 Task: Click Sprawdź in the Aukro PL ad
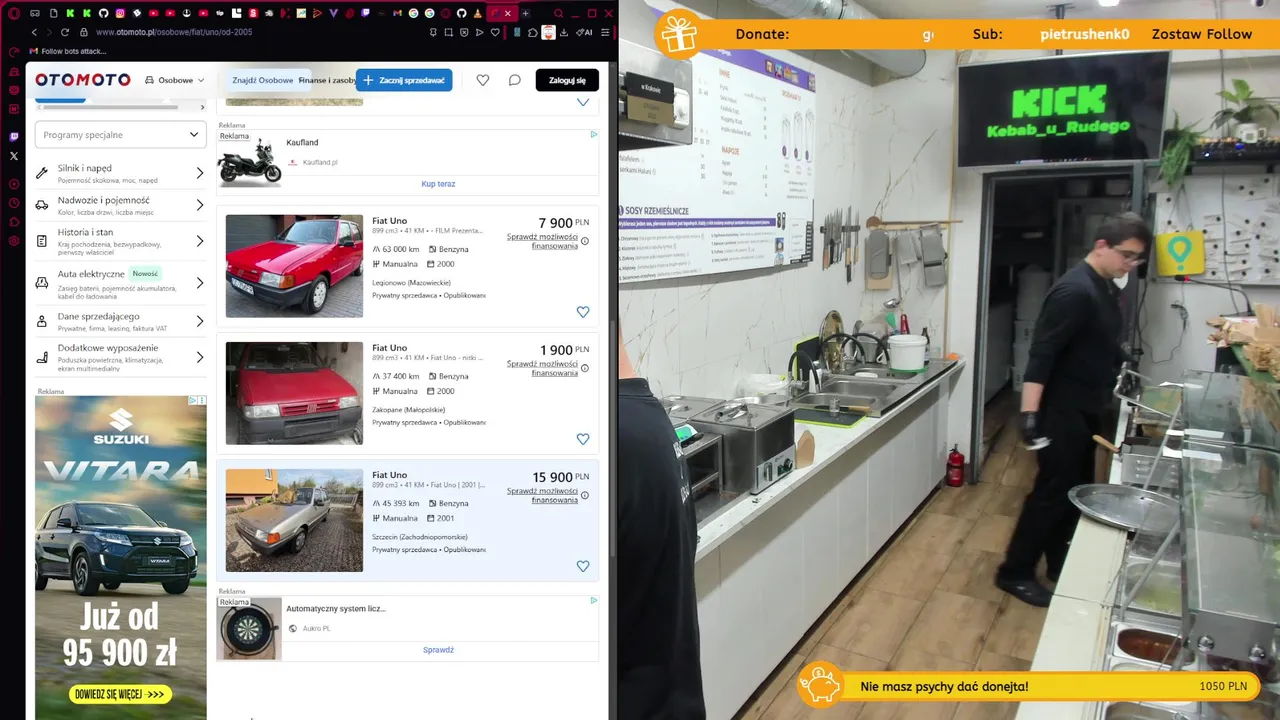[438, 650]
